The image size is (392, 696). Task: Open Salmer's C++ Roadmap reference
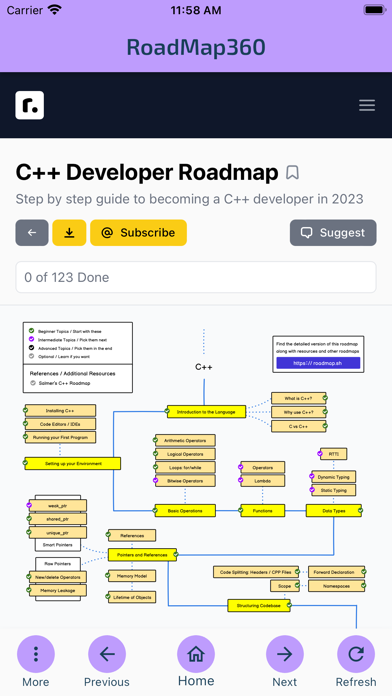(64, 383)
